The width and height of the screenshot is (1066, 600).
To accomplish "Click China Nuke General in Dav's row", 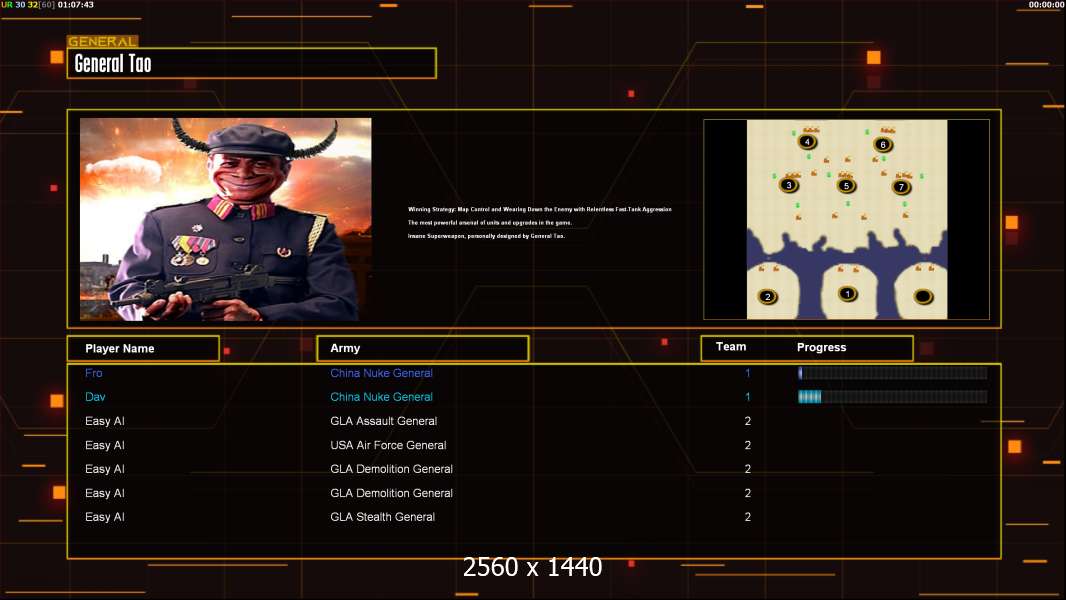I will click(x=381, y=397).
